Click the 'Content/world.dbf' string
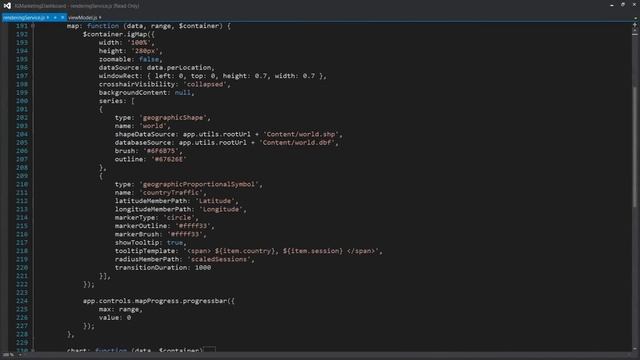This screenshot has width=640, height=360. click(x=297, y=142)
